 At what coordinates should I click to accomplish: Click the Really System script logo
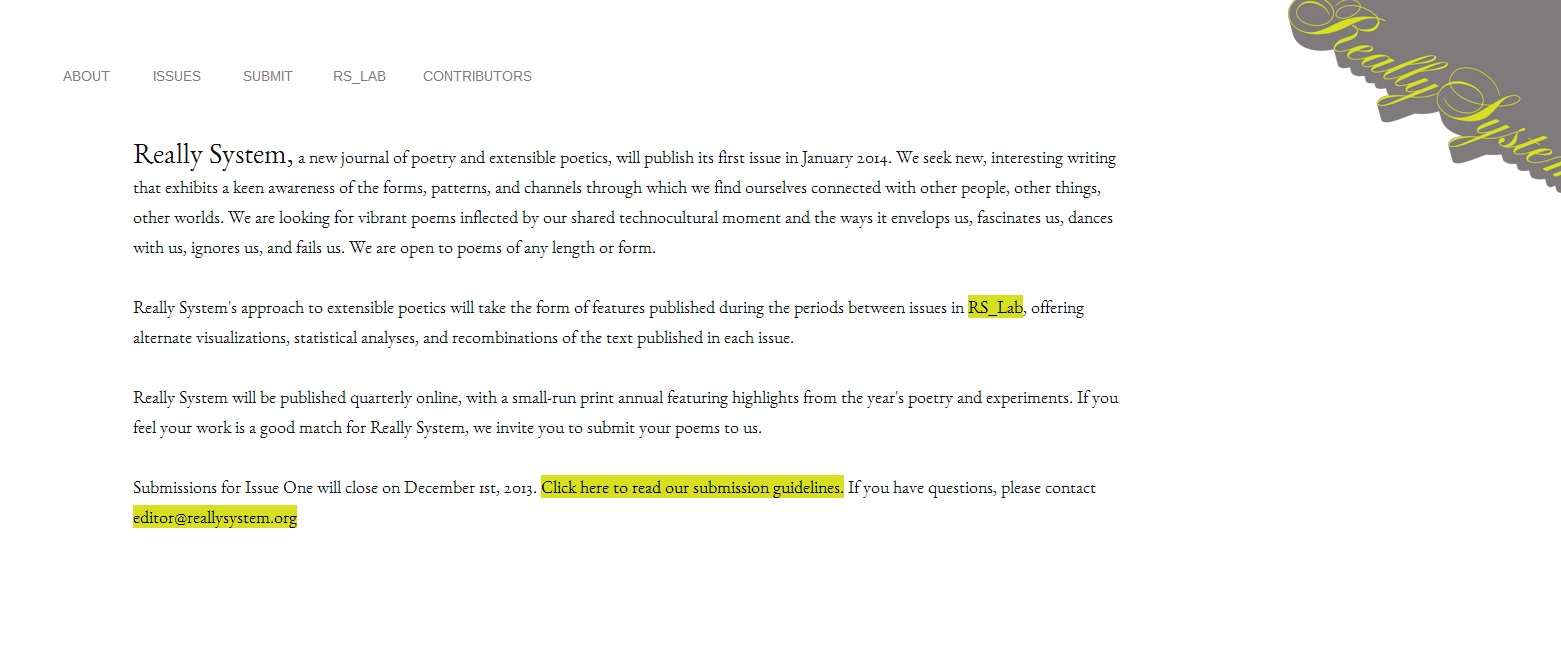tap(1440, 88)
